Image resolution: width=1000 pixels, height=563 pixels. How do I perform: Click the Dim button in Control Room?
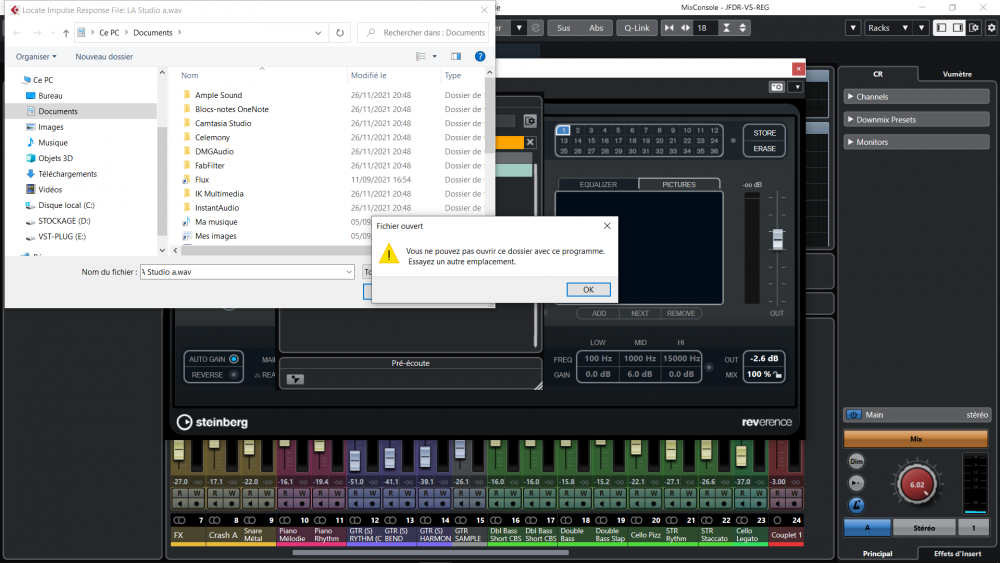pos(856,462)
